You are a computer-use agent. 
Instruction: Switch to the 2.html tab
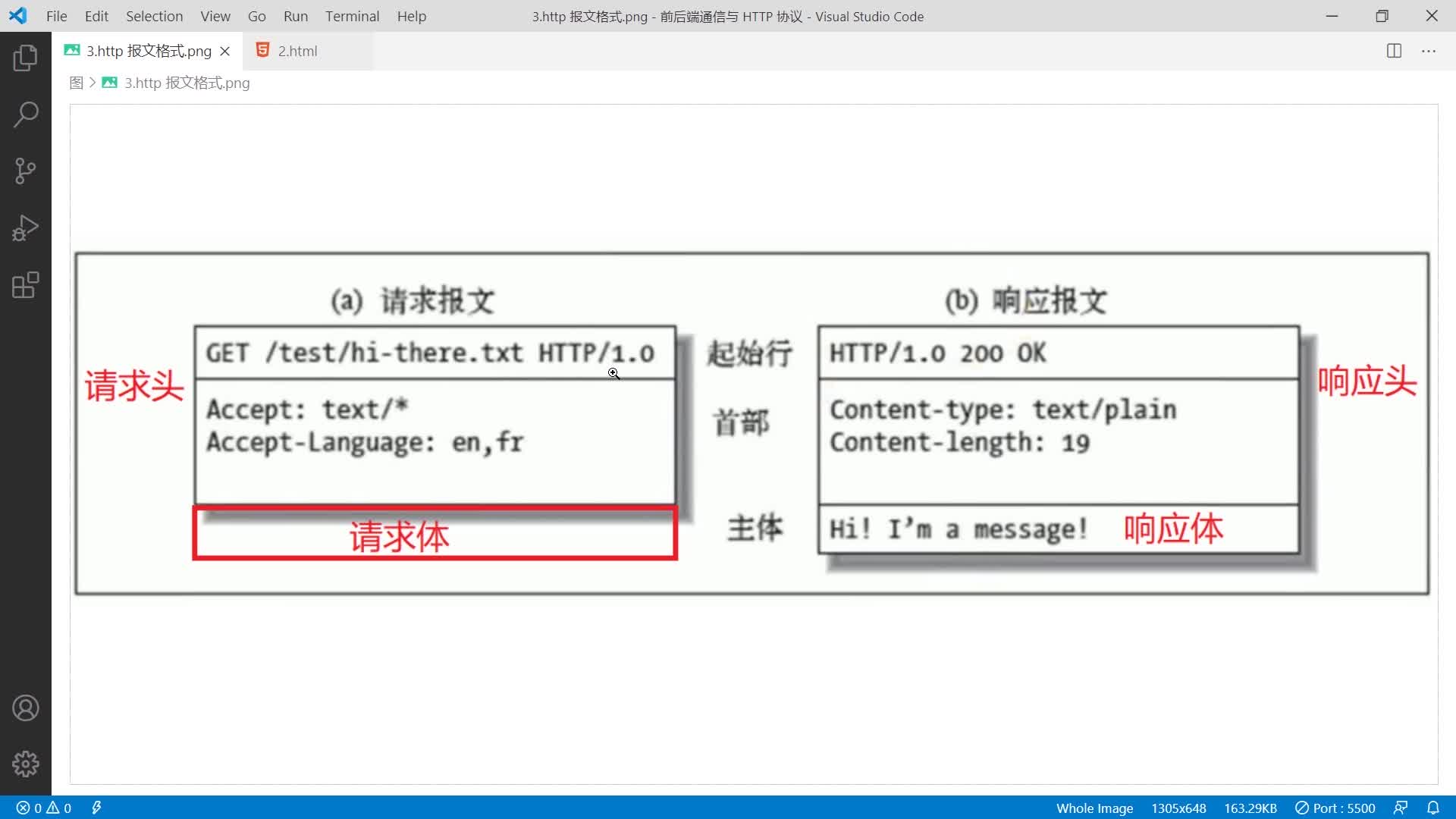tap(297, 51)
